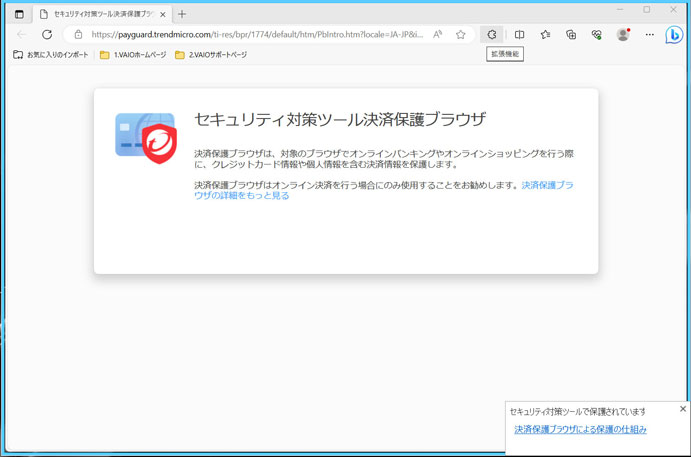Minimize the browser window
The width and height of the screenshot is (691, 457).
coord(620,9)
